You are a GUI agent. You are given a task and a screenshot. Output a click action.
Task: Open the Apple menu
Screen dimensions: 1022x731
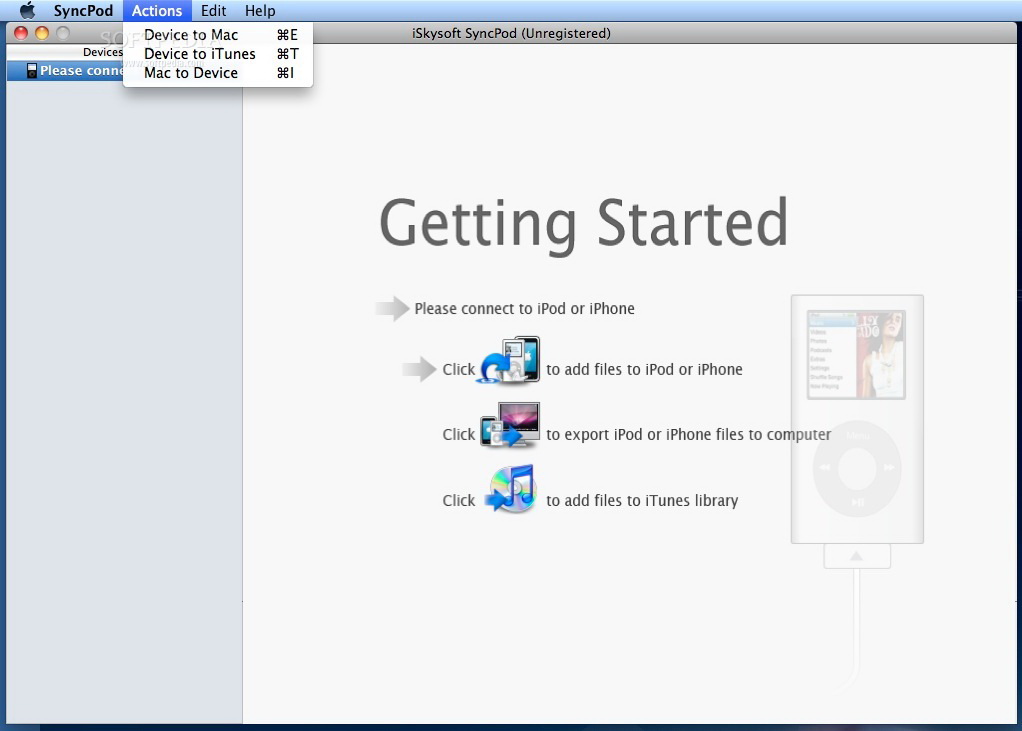[x=27, y=10]
